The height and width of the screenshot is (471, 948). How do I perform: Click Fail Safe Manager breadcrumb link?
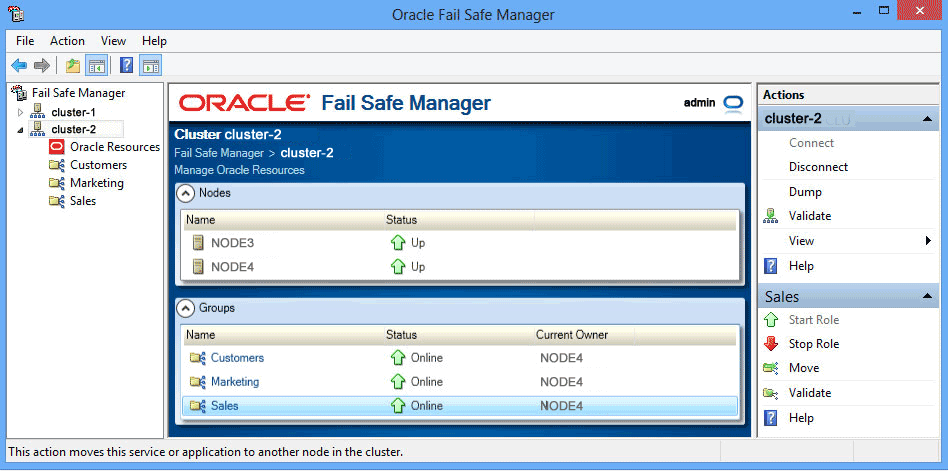(219, 153)
